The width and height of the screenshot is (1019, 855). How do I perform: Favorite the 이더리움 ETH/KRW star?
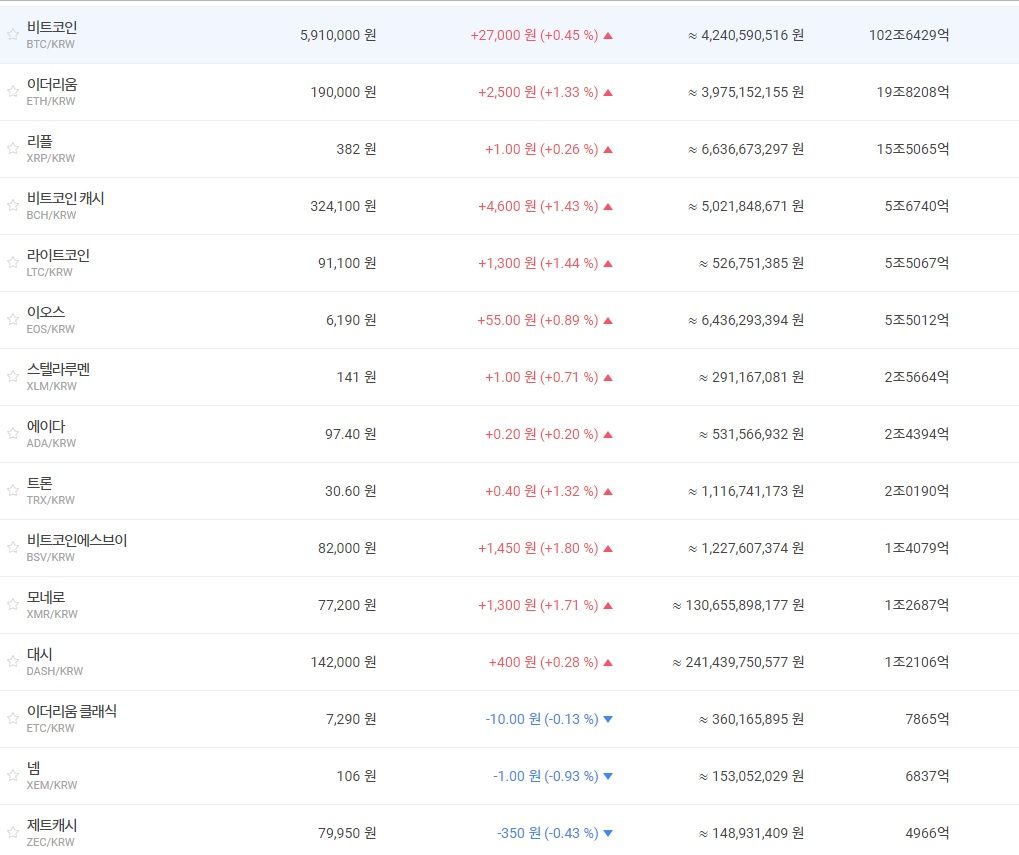point(12,92)
